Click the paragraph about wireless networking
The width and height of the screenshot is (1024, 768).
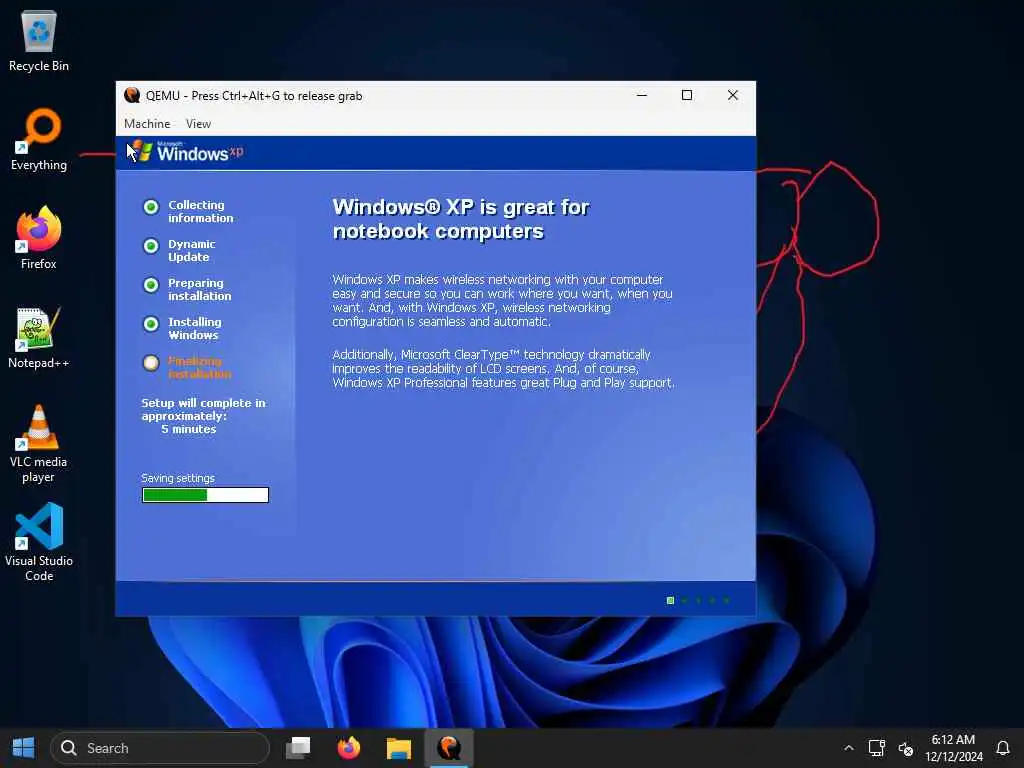[x=502, y=300]
